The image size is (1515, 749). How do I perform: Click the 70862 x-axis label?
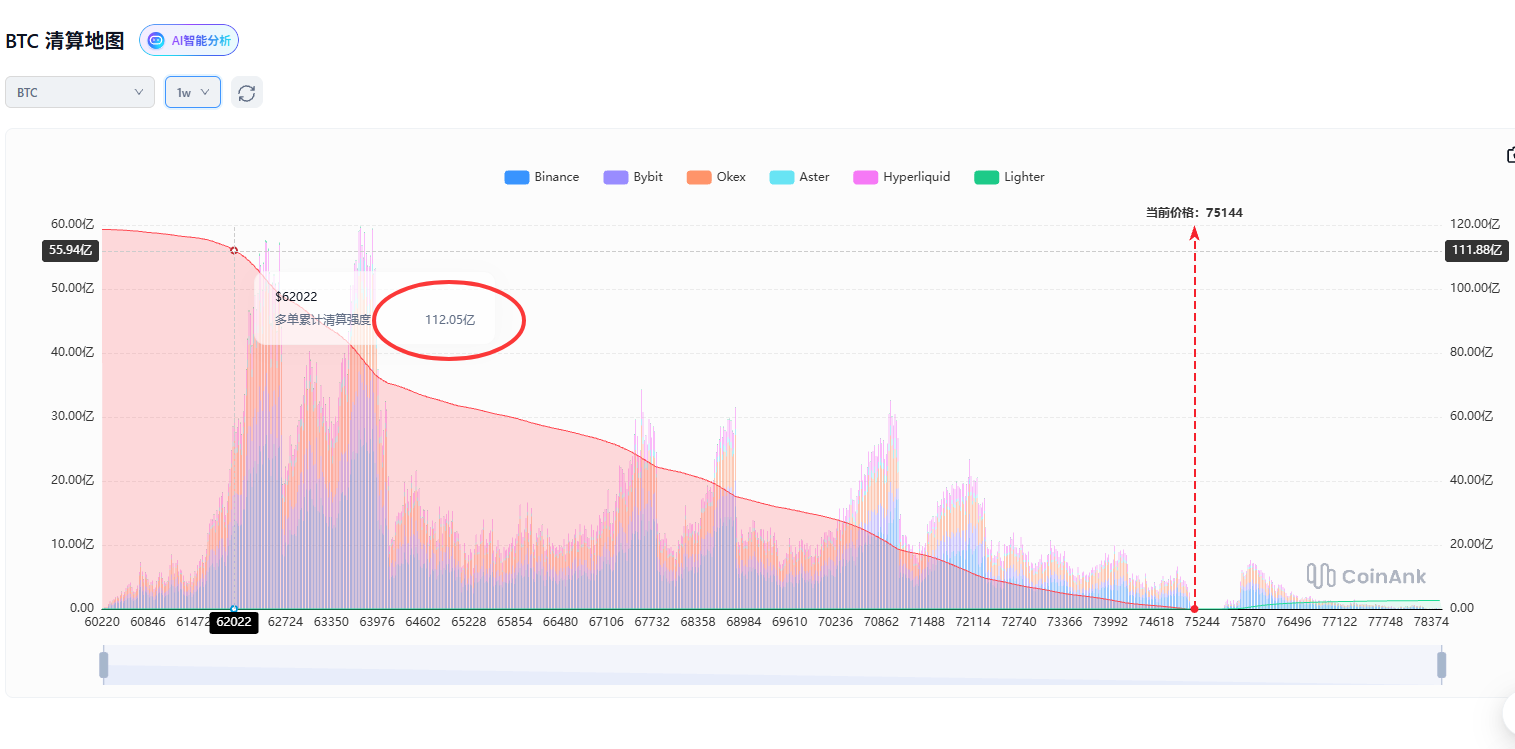tap(881, 622)
